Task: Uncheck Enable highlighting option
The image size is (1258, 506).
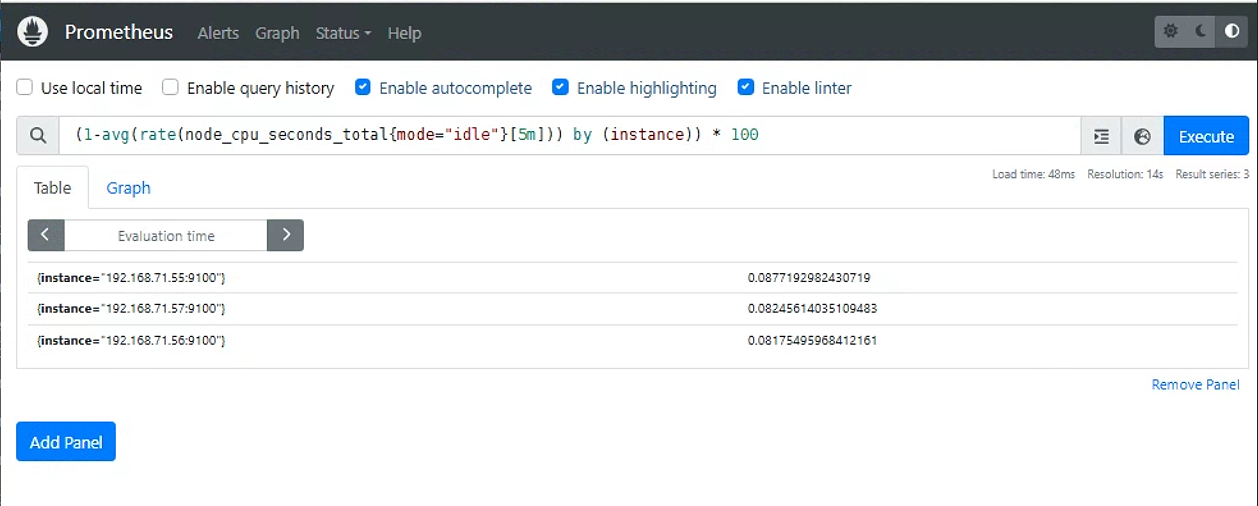Action: pyautogui.click(x=560, y=87)
